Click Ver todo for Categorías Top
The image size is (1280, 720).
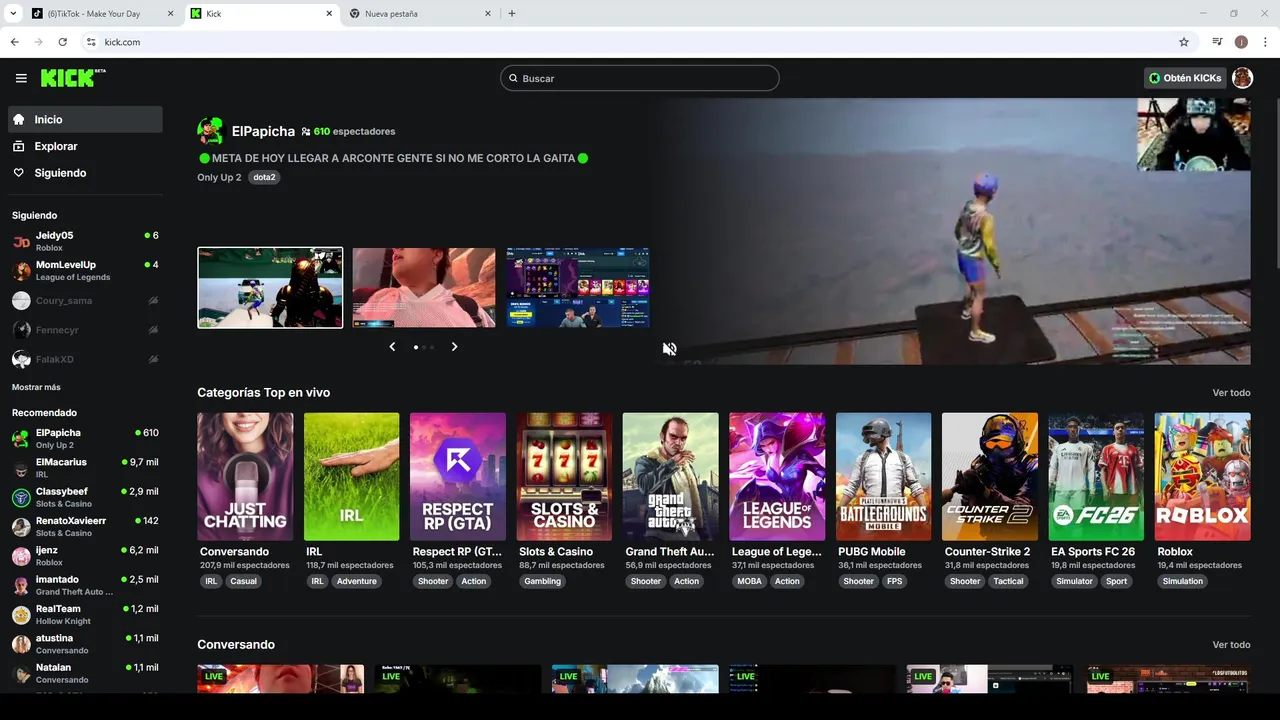(1231, 393)
